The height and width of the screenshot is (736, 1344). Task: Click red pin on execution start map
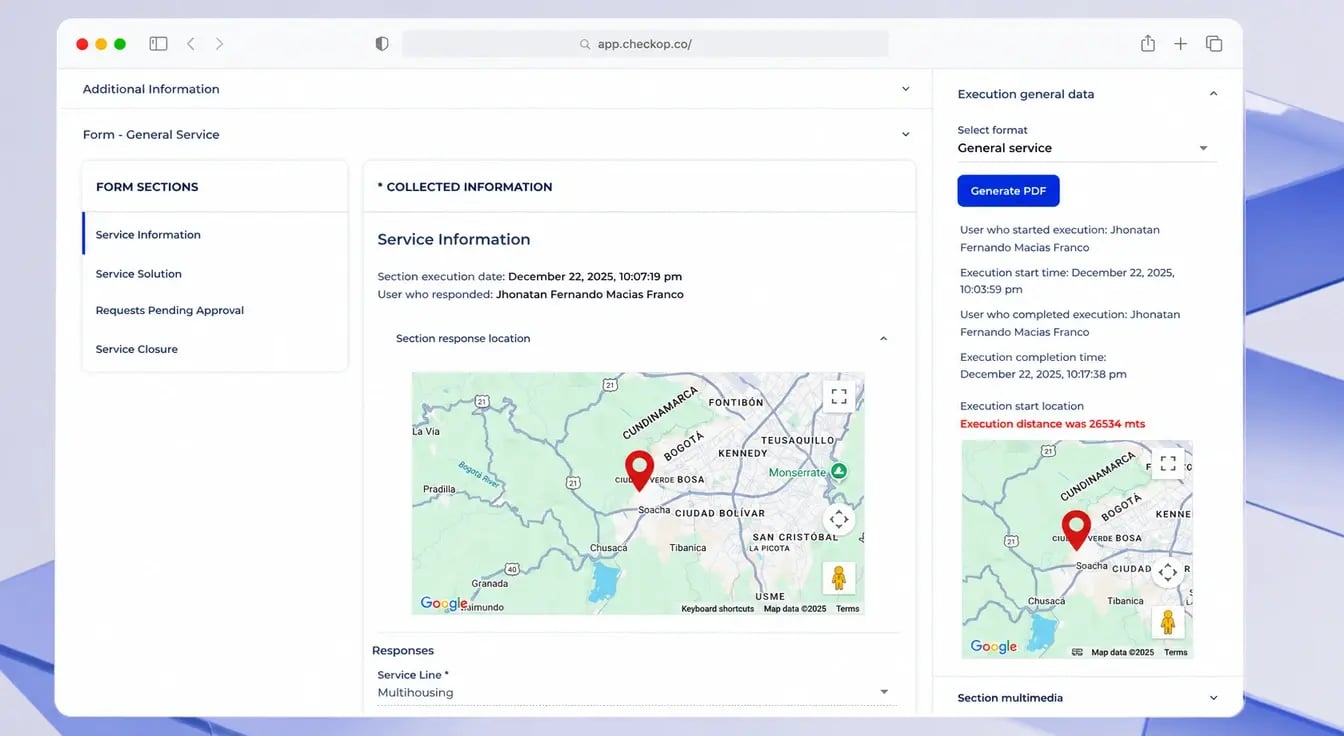click(1076, 530)
